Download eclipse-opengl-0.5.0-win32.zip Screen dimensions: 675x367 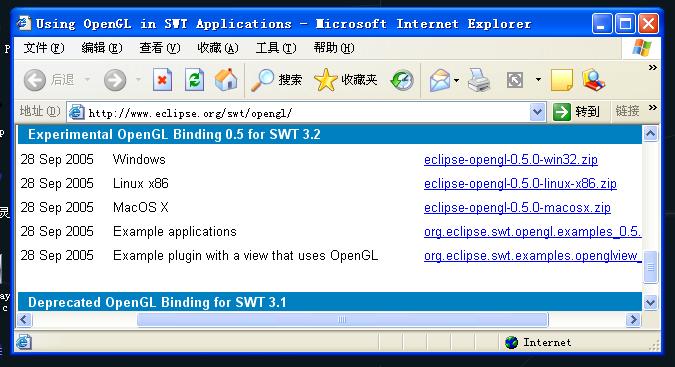tap(511, 160)
